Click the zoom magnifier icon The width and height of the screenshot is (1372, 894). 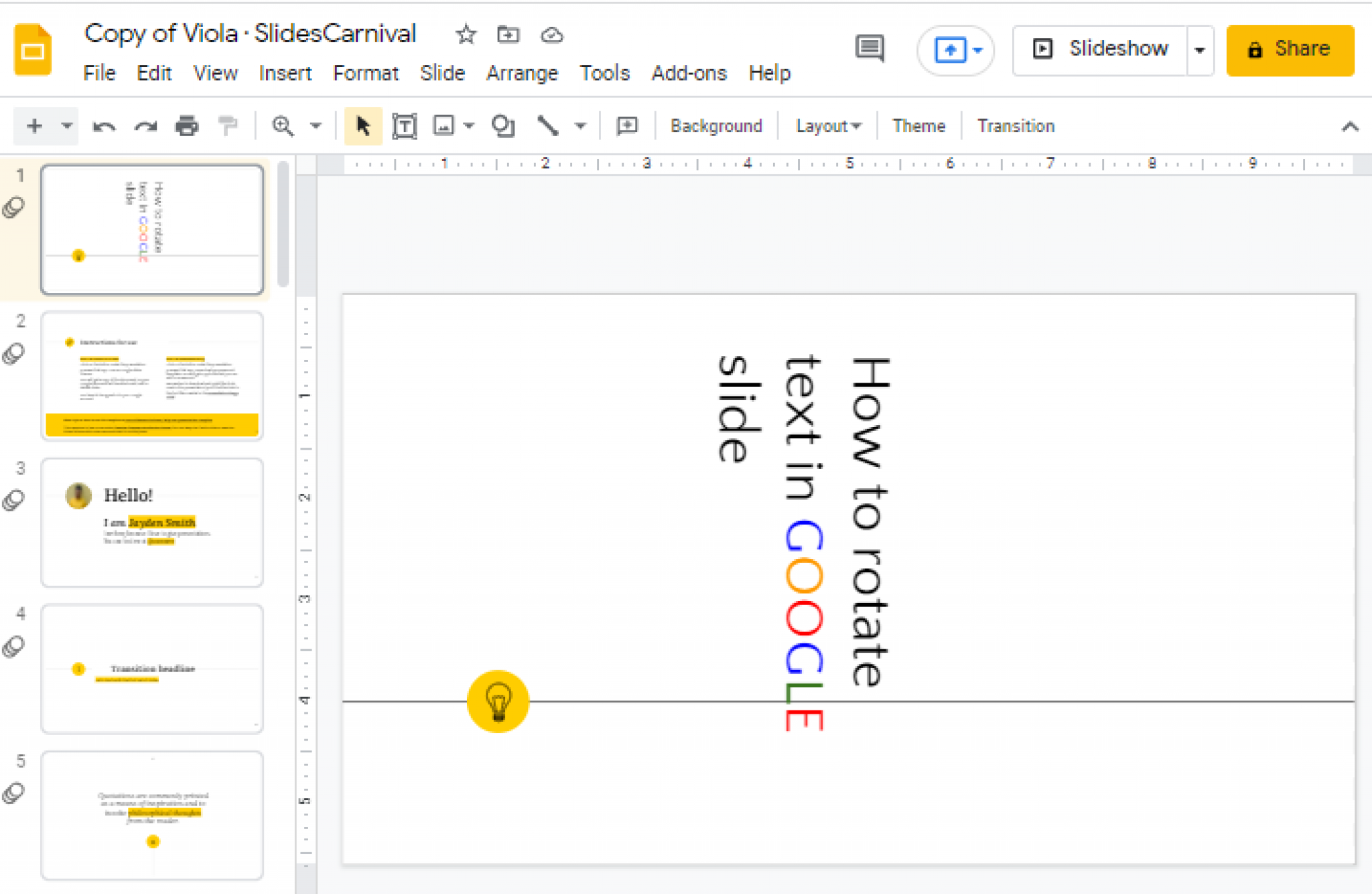click(283, 125)
